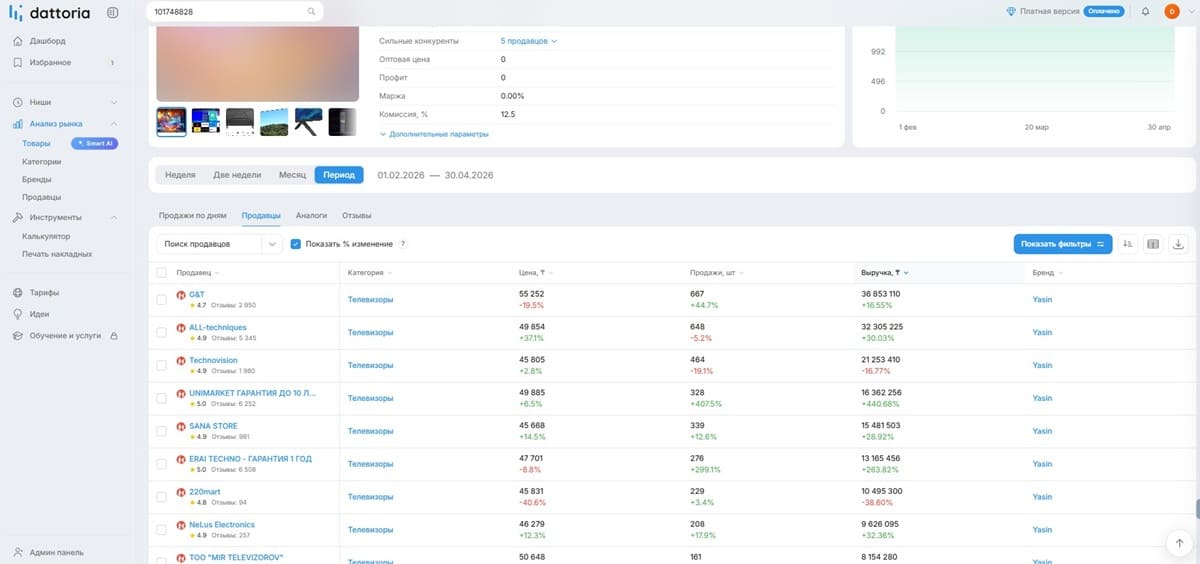
Task: Select the Две недели period tab
Action: [x=237, y=175]
